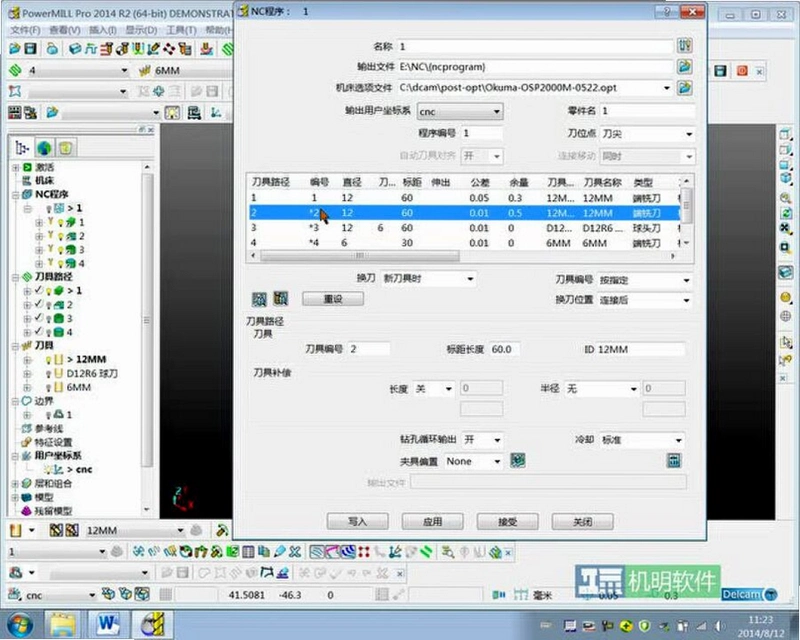Screen dimensions: 800x640
Task: Click the 重设 button
Action: click(333, 299)
